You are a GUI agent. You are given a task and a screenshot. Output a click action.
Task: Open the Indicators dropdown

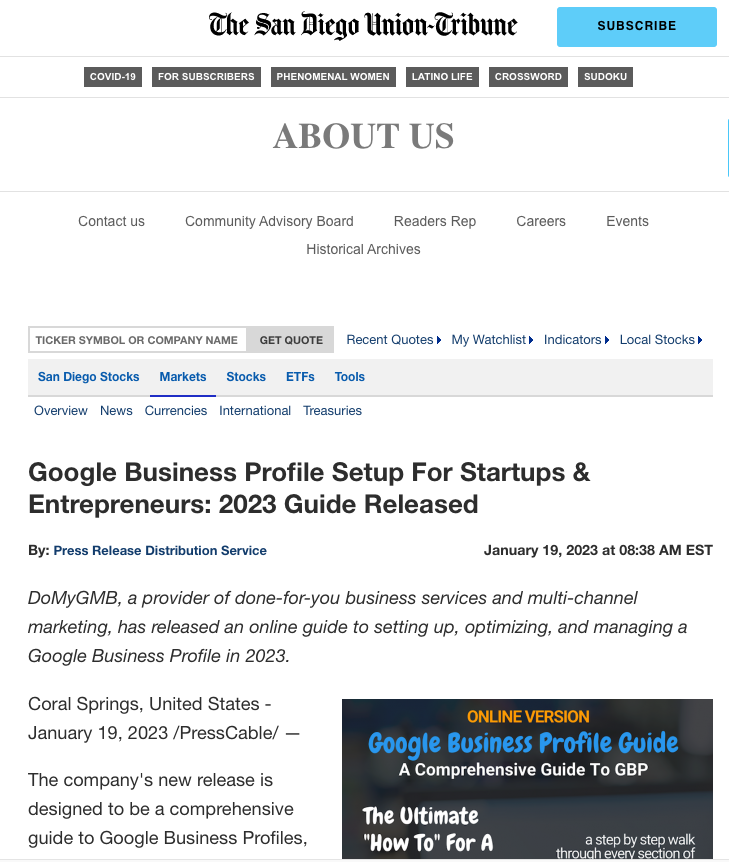coord(576,340)
